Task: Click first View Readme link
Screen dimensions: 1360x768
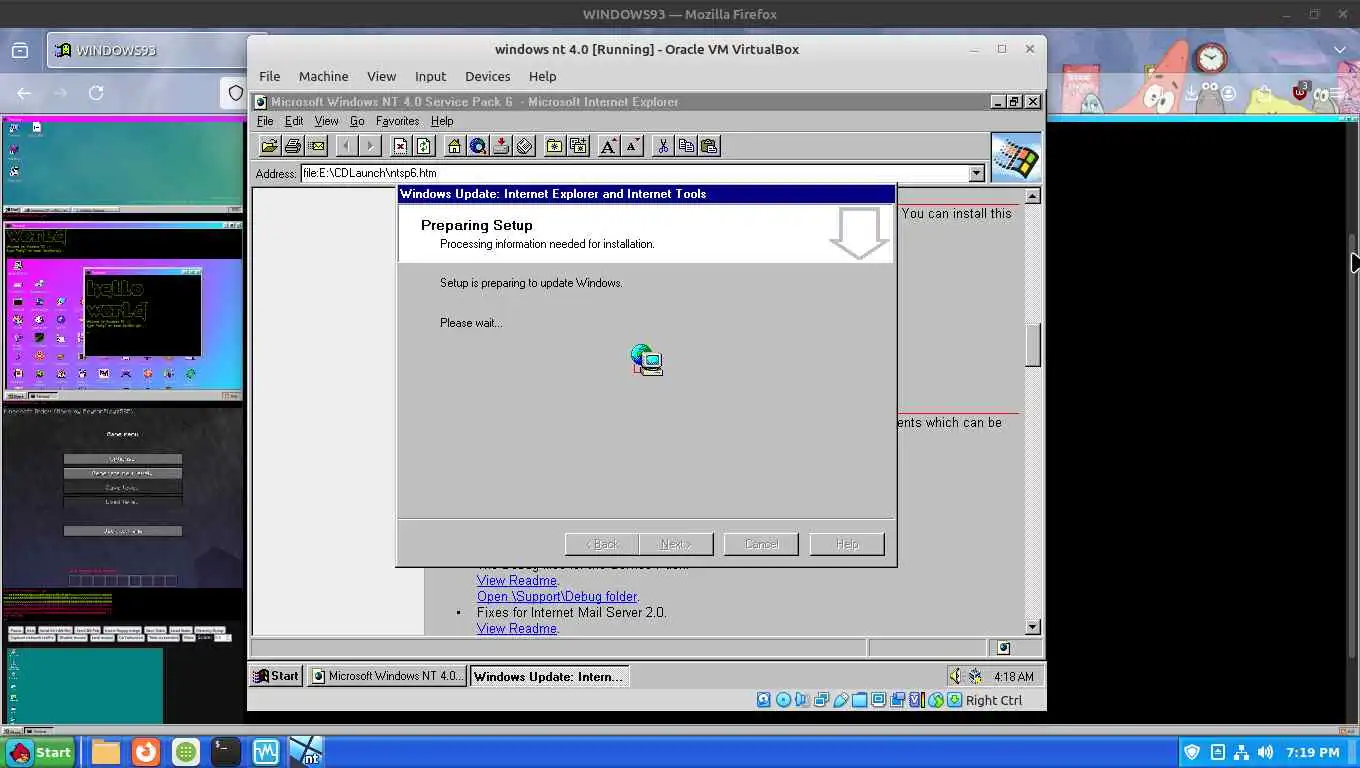Action: pyautogui.click(x=517, y=580)
